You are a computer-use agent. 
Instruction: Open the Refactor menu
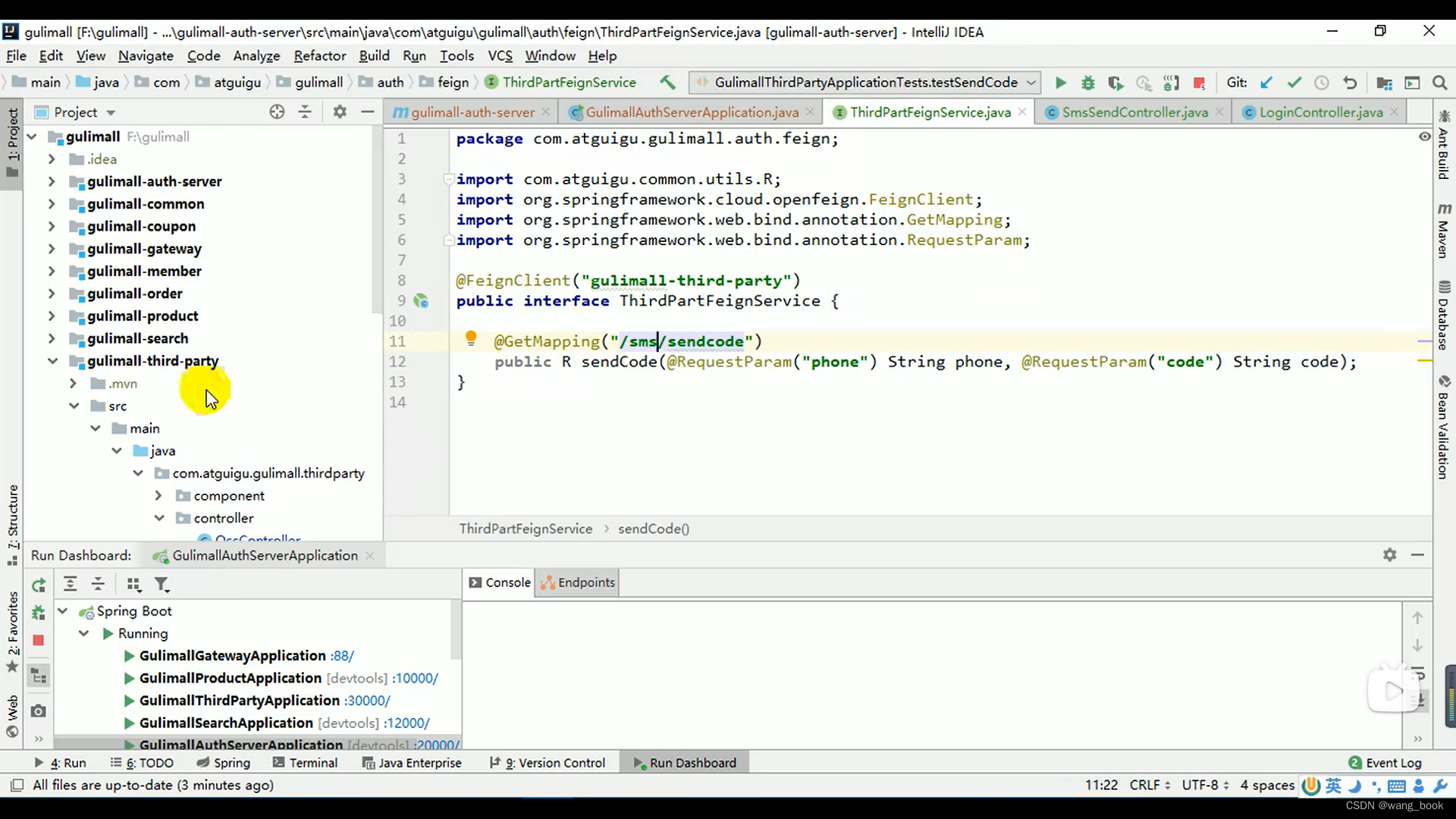point(319,55)
